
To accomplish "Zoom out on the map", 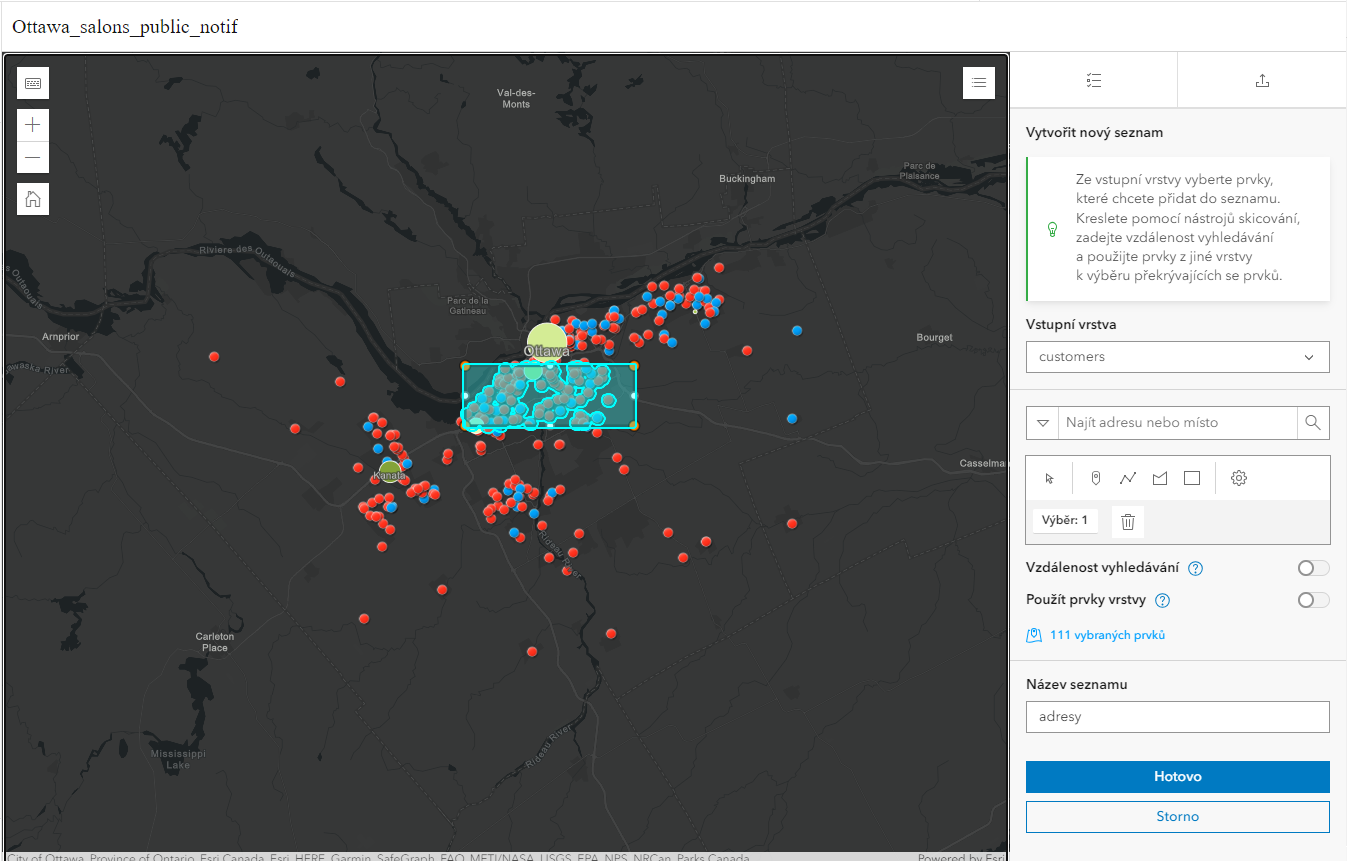I will [x=33, y=157].
